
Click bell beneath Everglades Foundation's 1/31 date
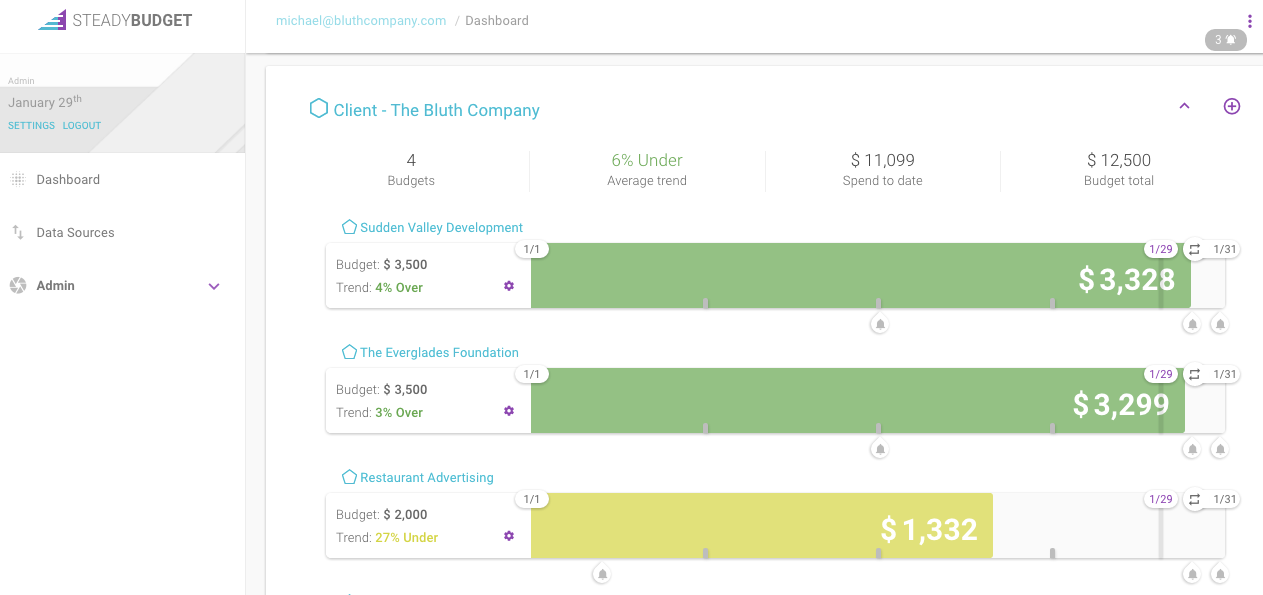click(1220, 449)
